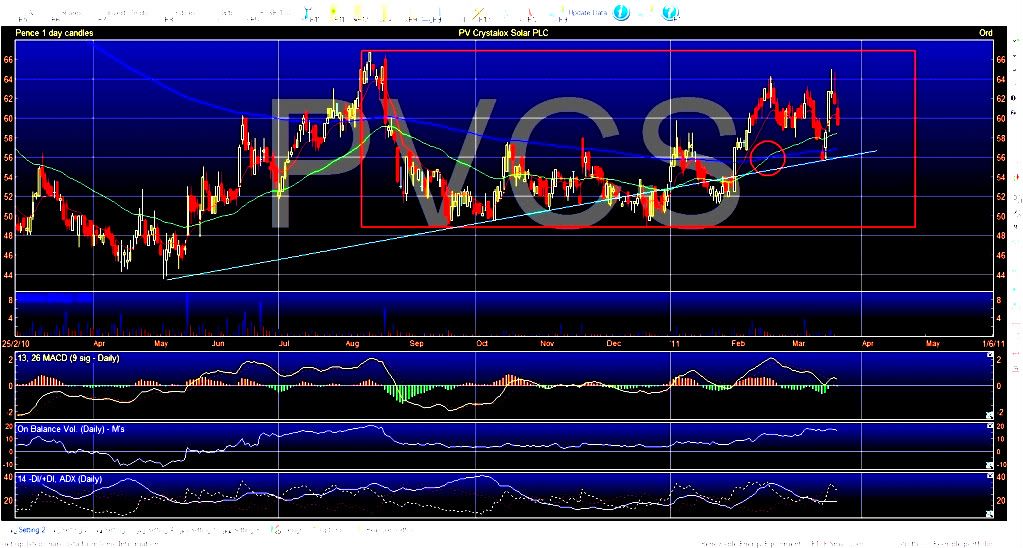Screen dimensions: 1023x548
Task: Click the 'Ord' share type label
Action: pyautogui.click(x=985, y=33)
